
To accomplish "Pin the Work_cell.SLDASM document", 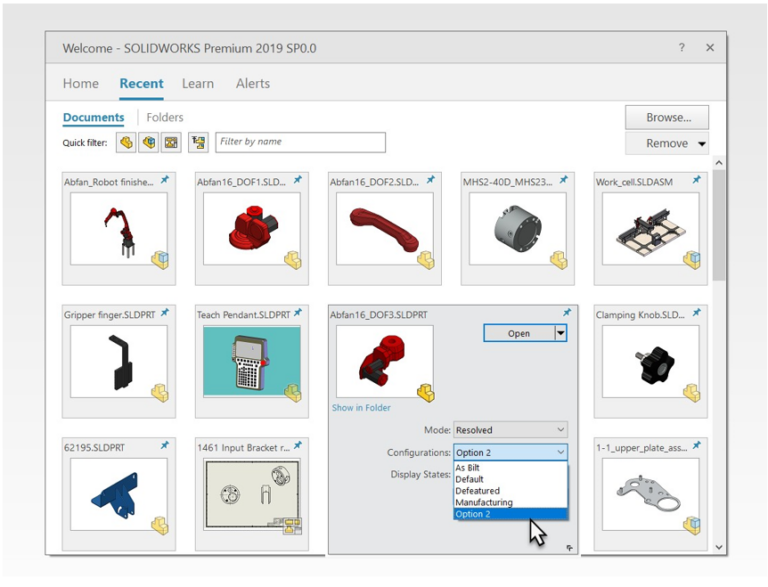I will [x=696, y=181].
